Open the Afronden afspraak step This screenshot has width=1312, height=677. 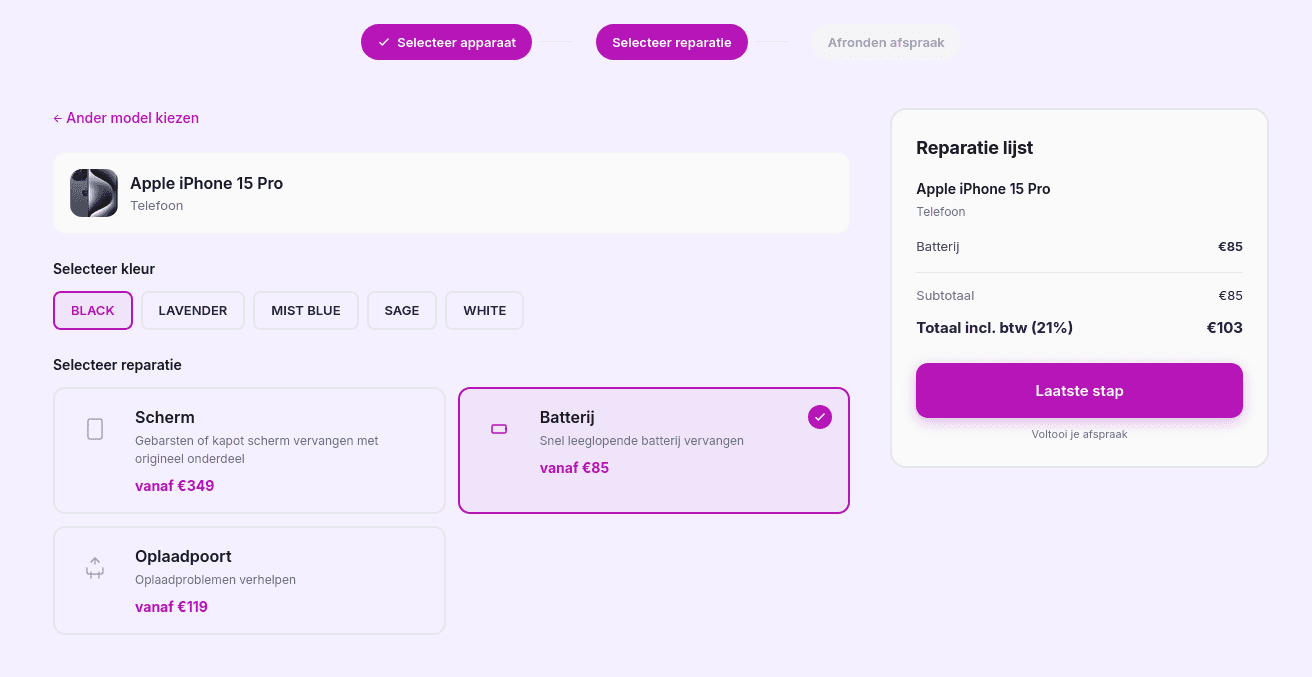[x=886, y=42]
